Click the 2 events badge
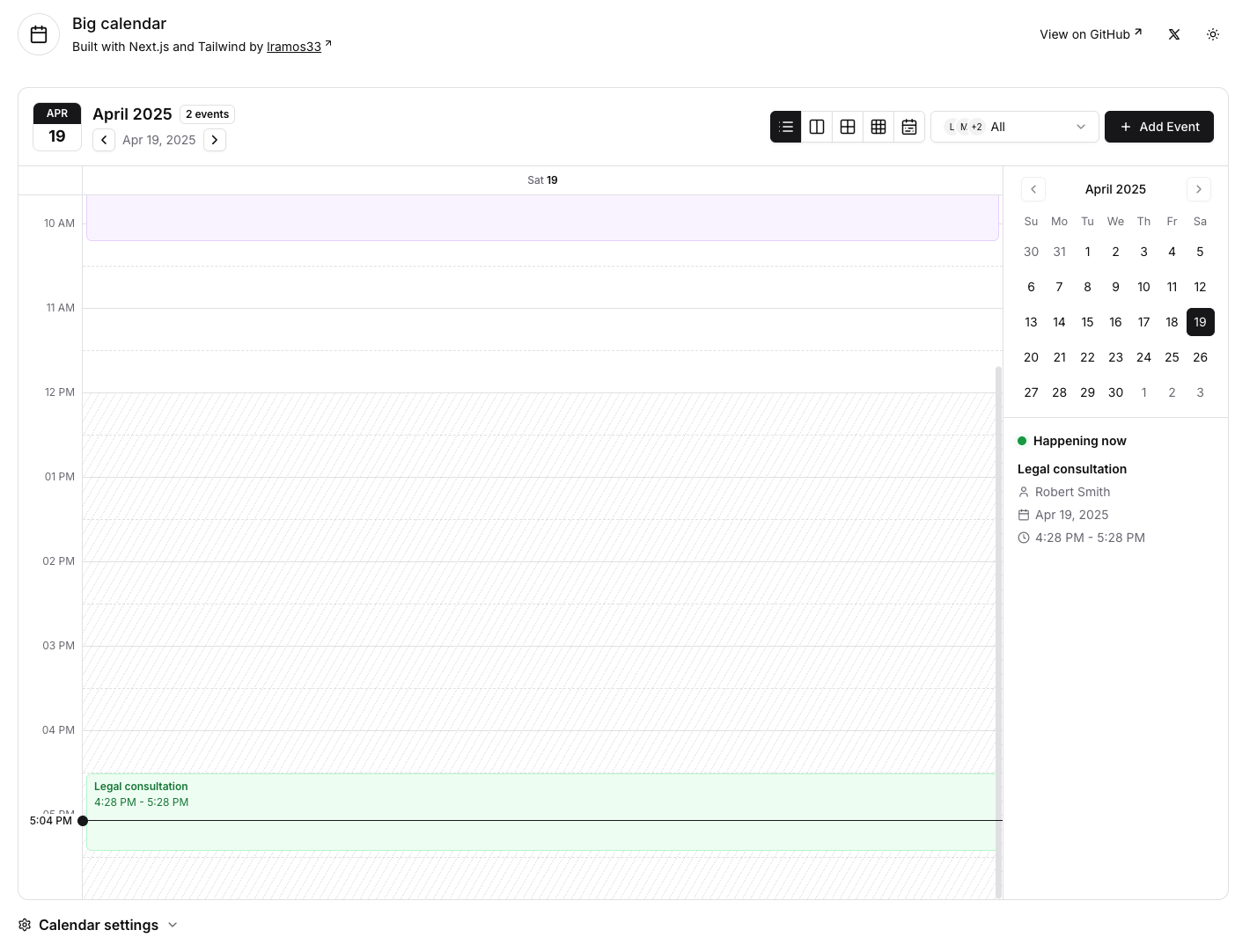 (x=208, y=114)
